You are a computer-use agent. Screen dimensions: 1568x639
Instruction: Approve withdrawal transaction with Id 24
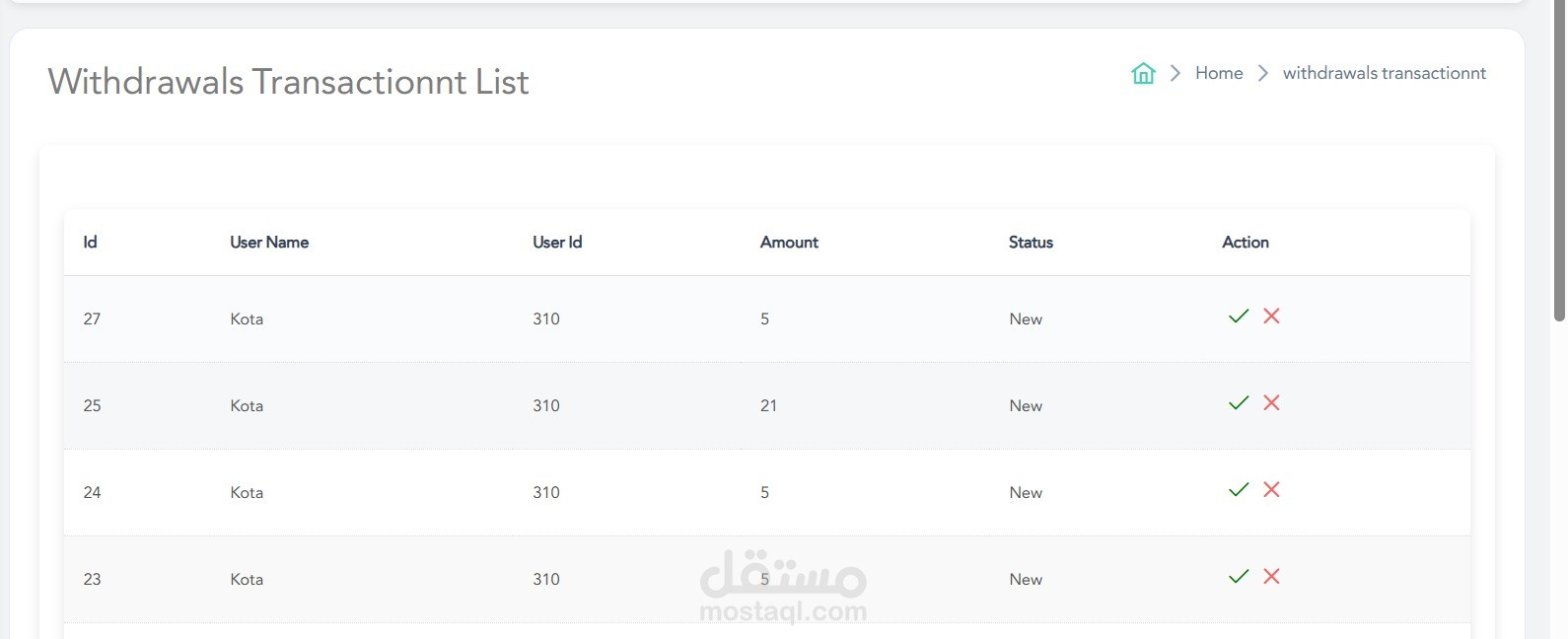[1239, 490]
